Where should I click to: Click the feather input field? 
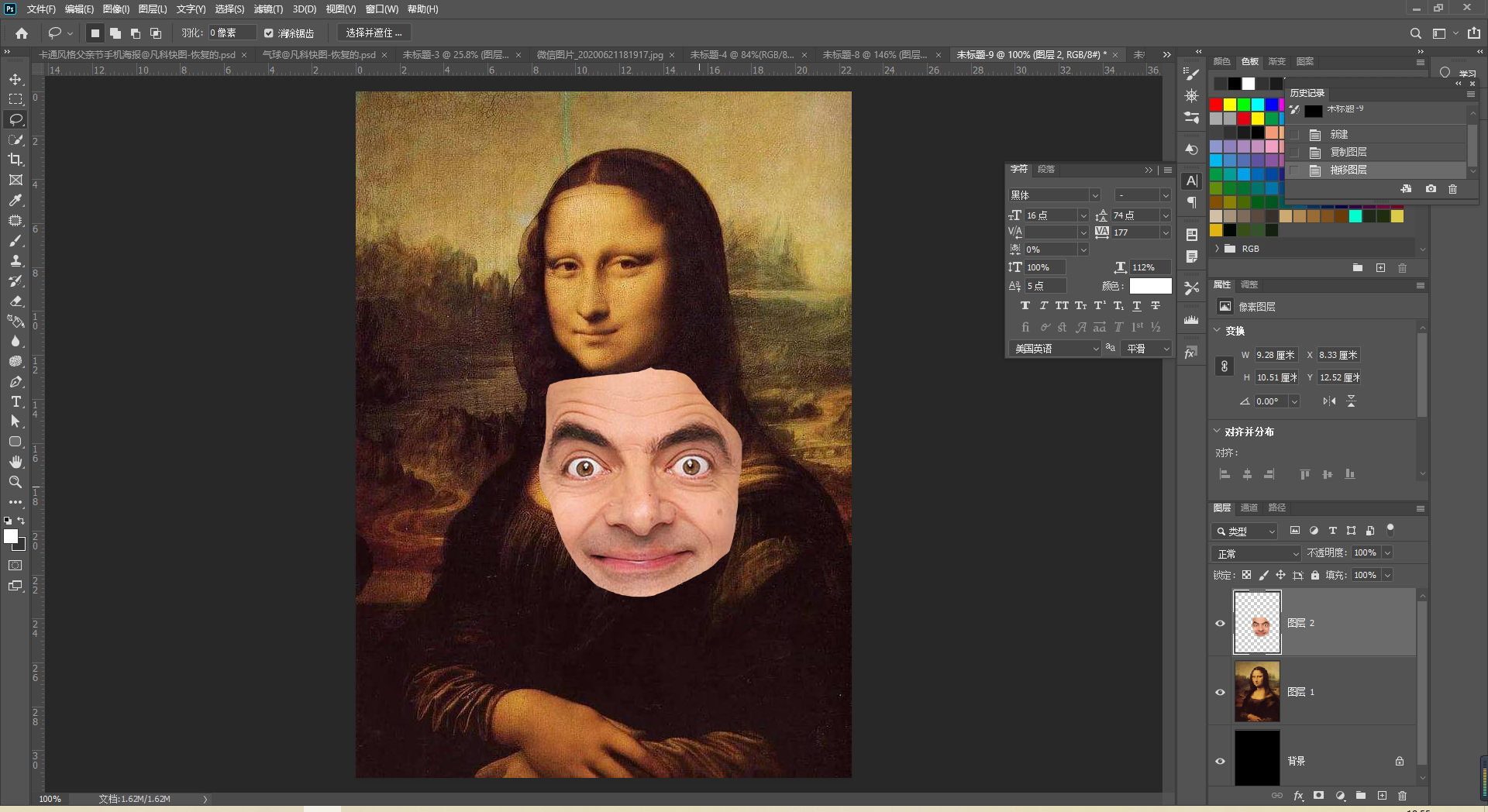click(x=232, y=33)
